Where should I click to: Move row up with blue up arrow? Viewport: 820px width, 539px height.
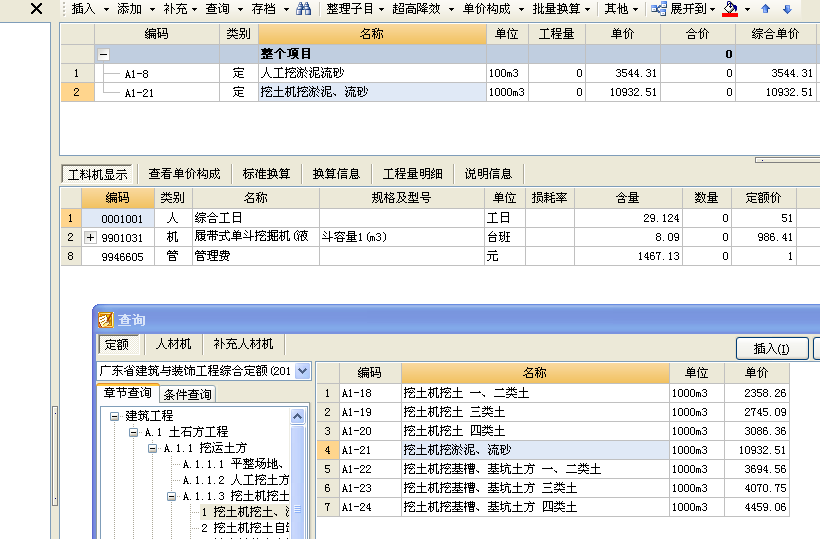point(766,9)
